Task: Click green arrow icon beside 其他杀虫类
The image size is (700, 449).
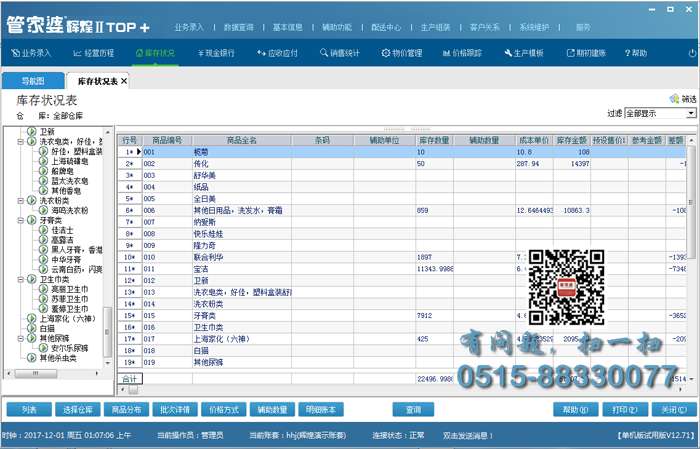Action: (x=32, y=358)
